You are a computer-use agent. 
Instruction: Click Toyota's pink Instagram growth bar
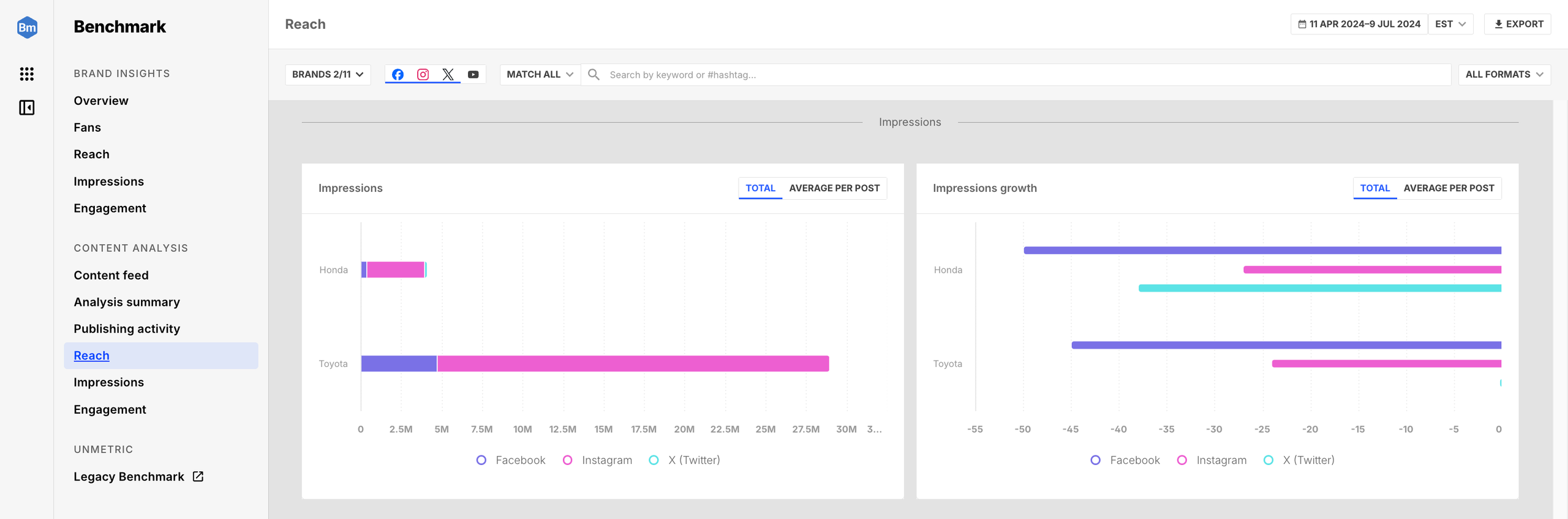tap(1387, 364)
